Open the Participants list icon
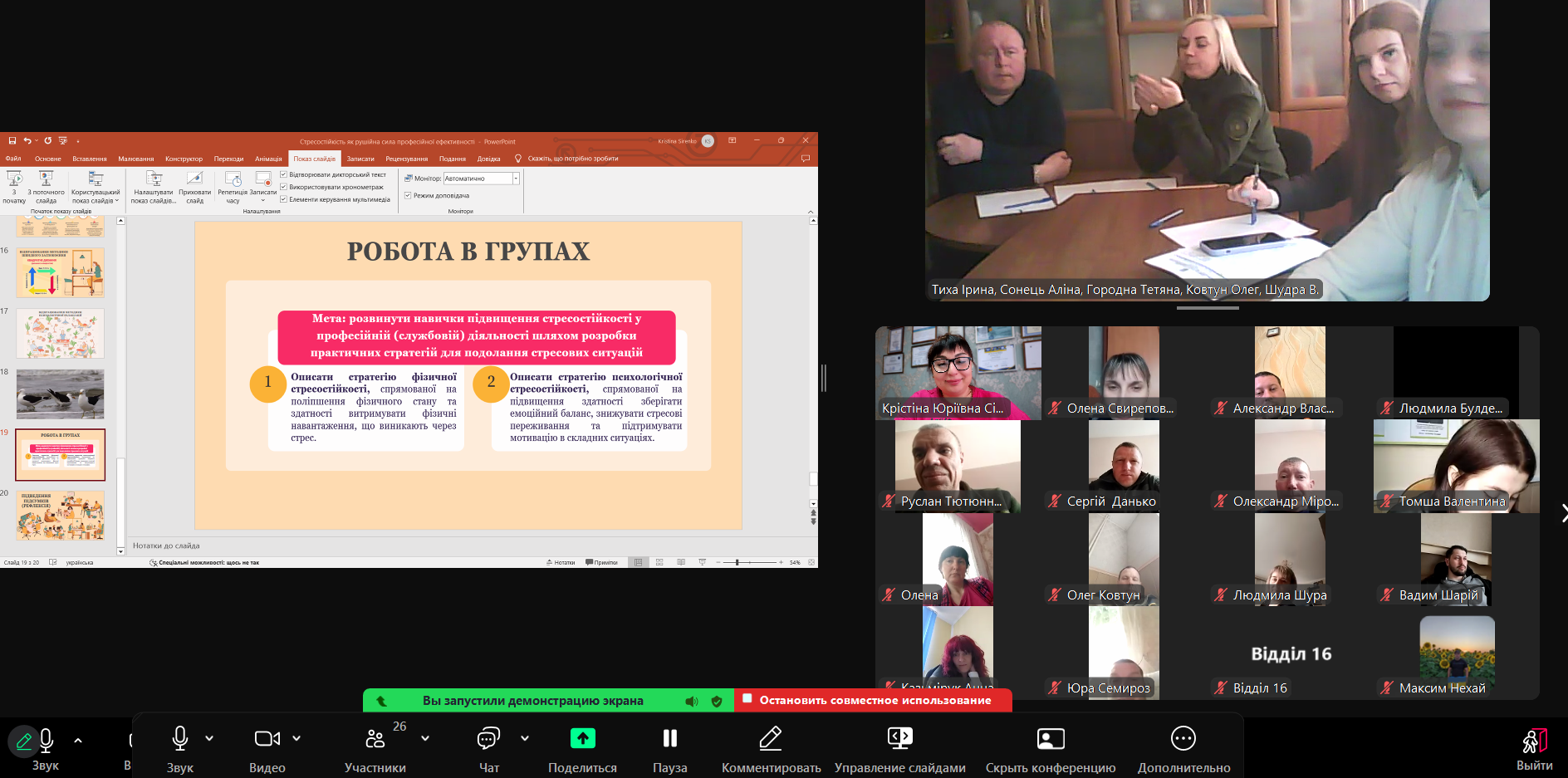1568x778 pixels. point(375,738)
